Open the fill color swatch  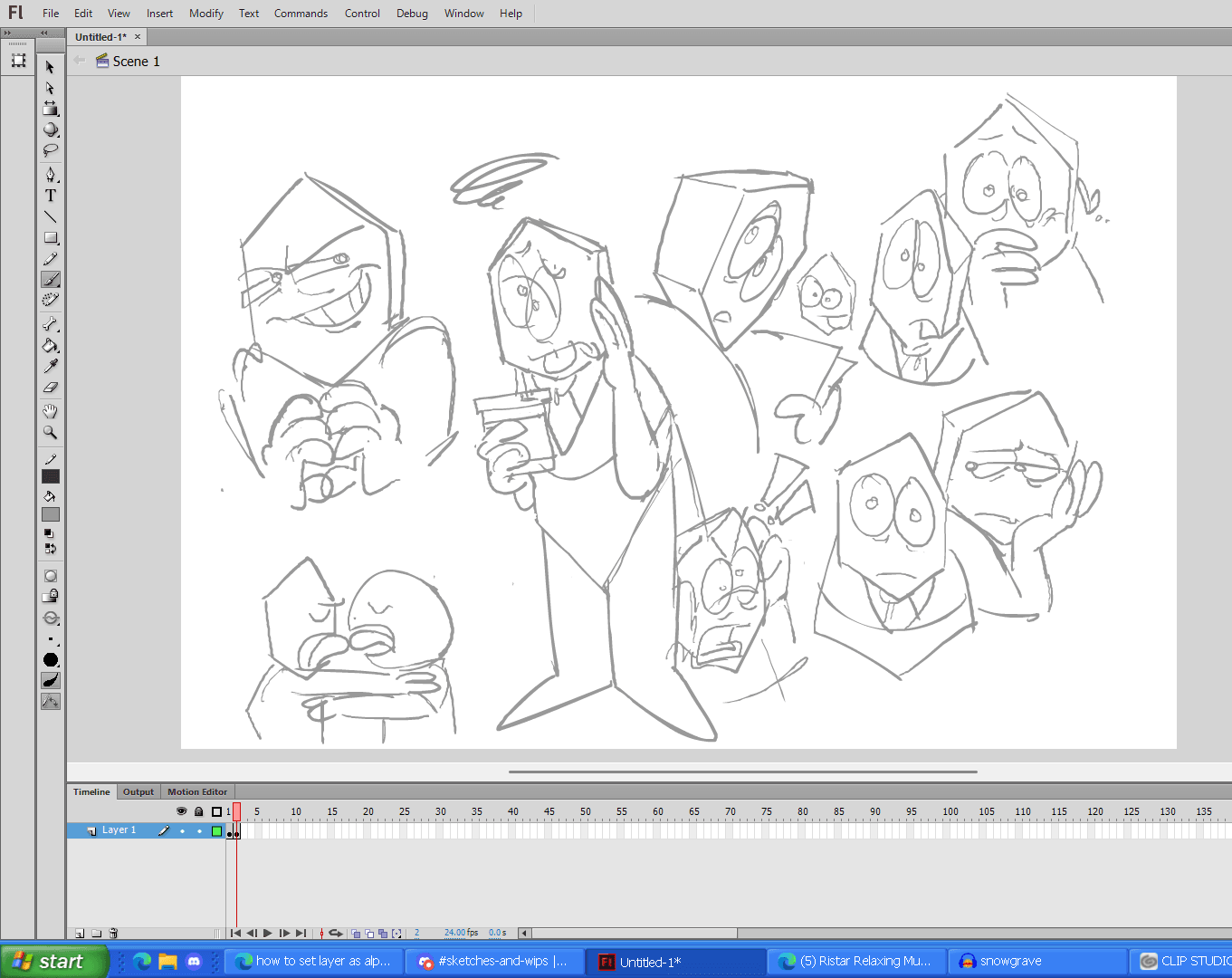click(x=51, y=514)
